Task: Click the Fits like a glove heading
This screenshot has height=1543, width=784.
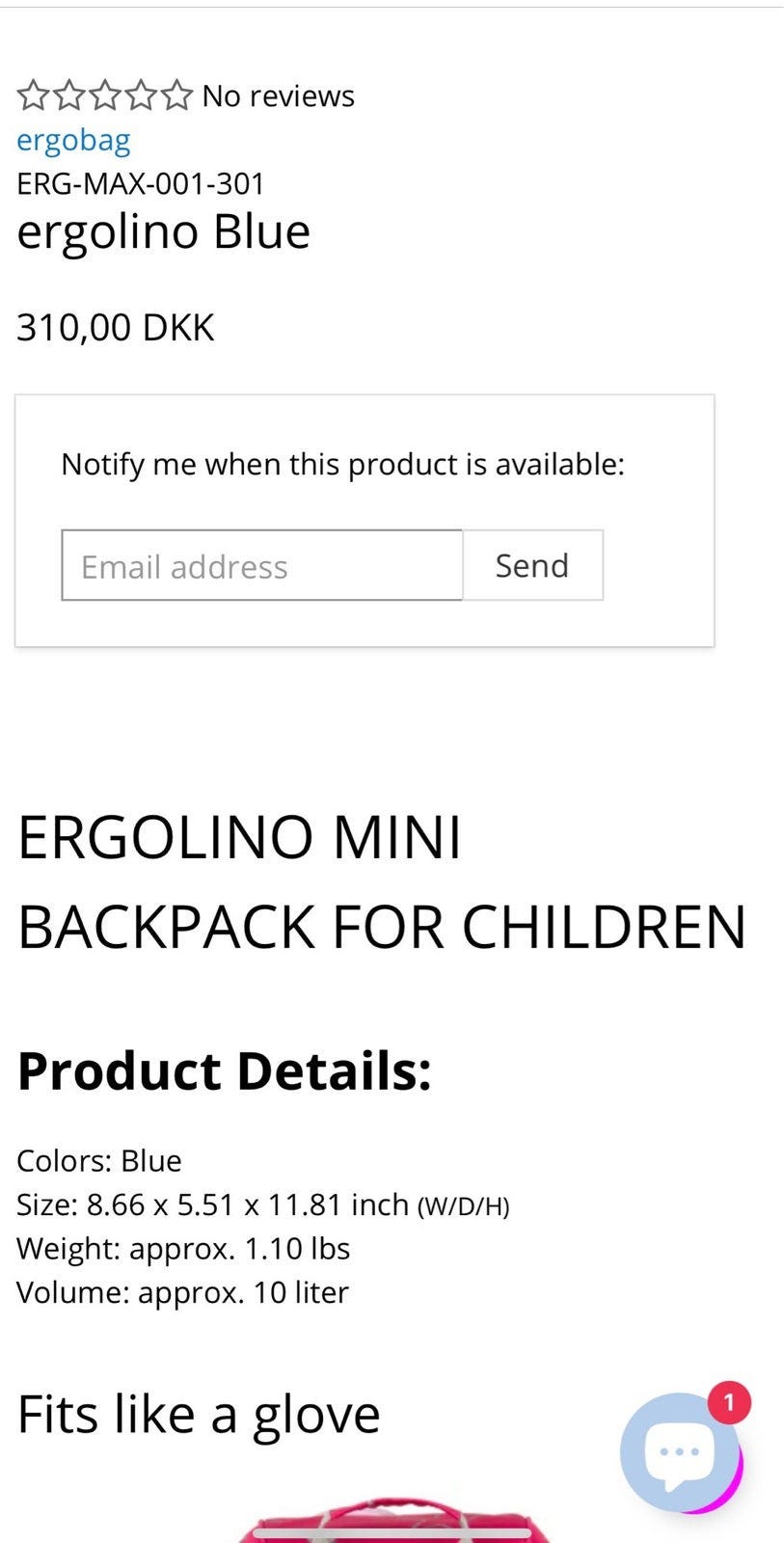Action: click(x=199, y=1415)
